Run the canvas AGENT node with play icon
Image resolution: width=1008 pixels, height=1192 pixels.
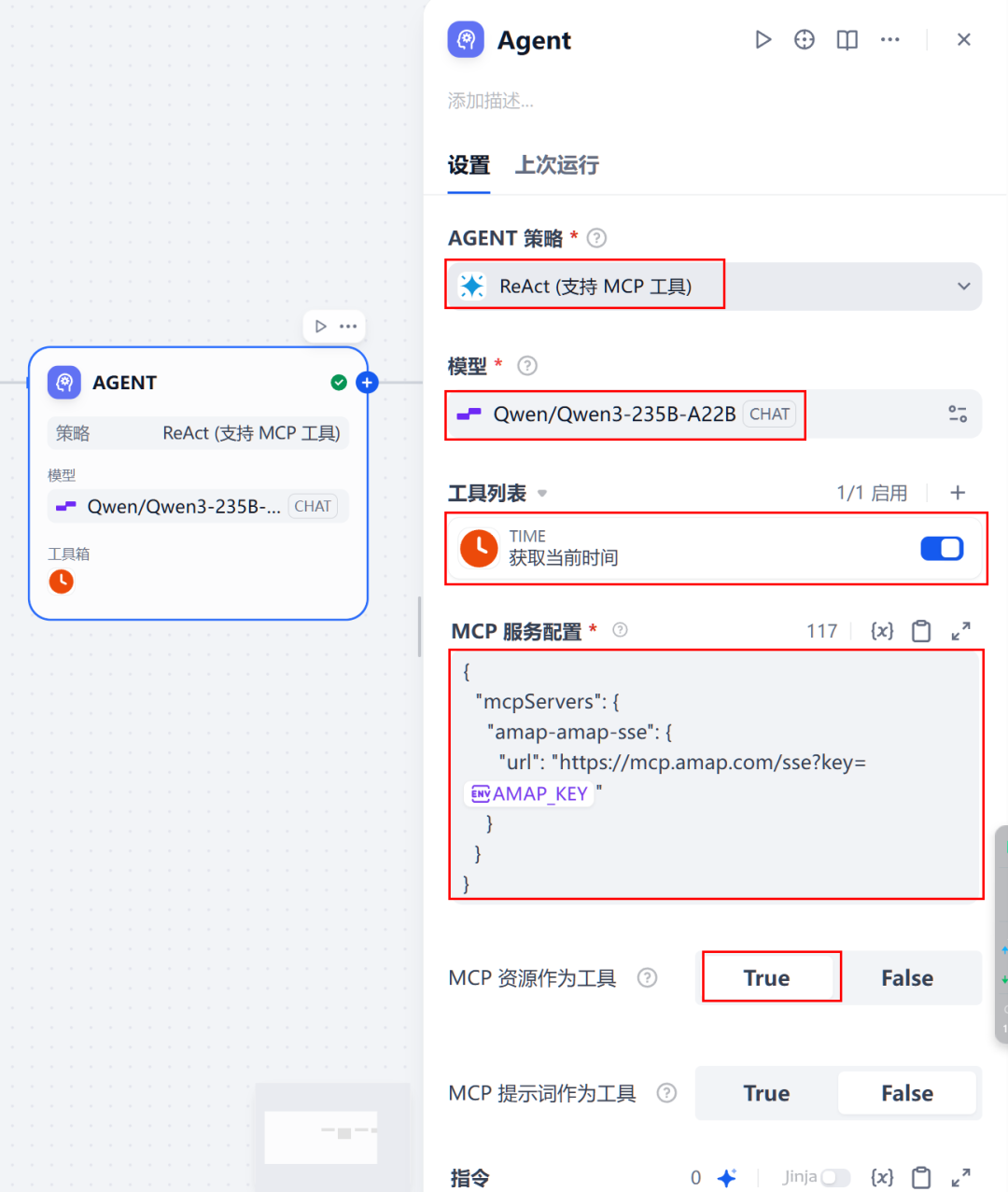(x=320, y=327)
